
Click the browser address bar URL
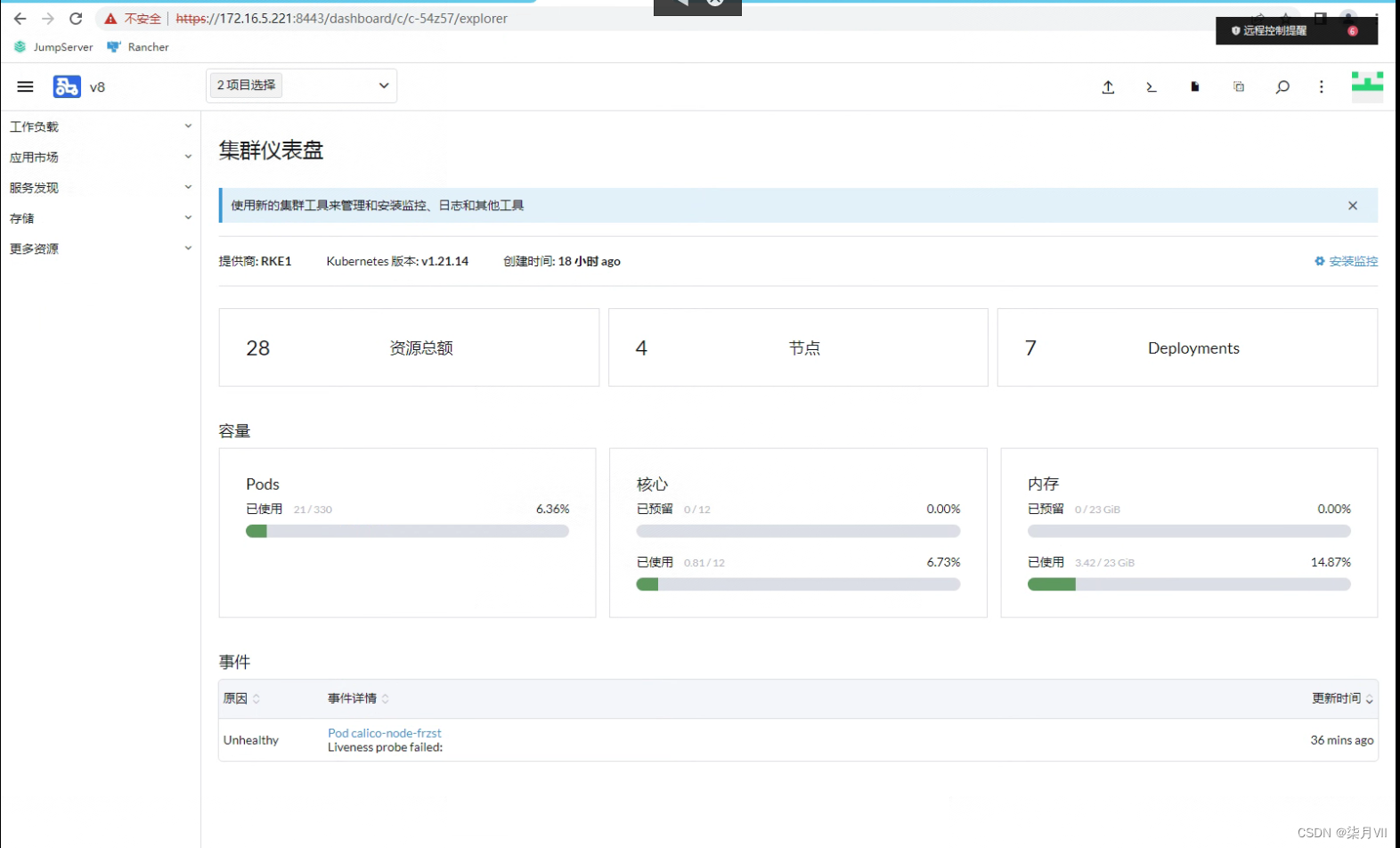click(x=341, y=18)
